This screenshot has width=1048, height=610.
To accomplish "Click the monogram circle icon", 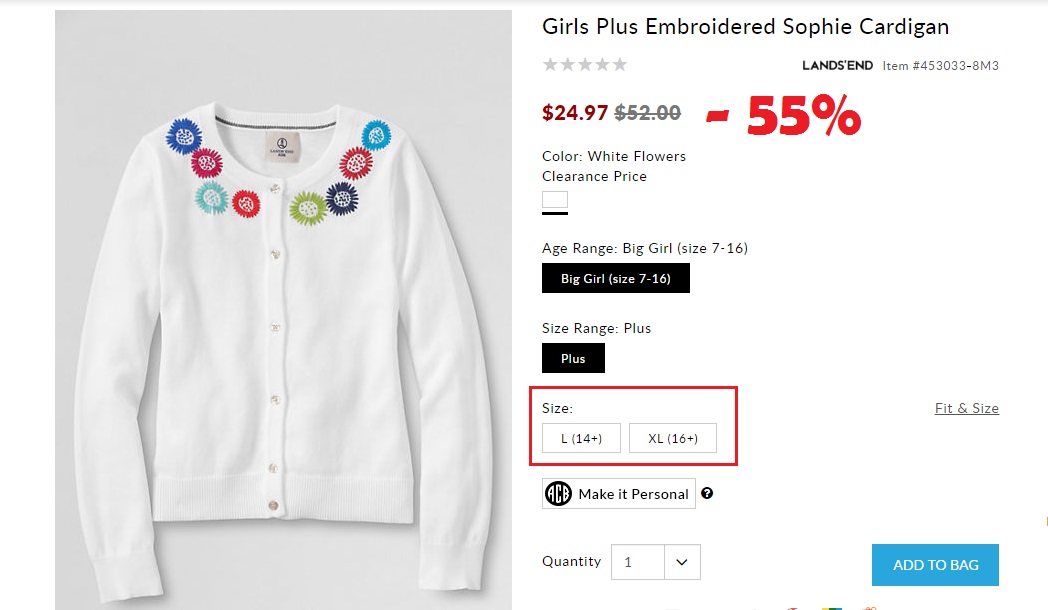I will [x=558, y=494].
